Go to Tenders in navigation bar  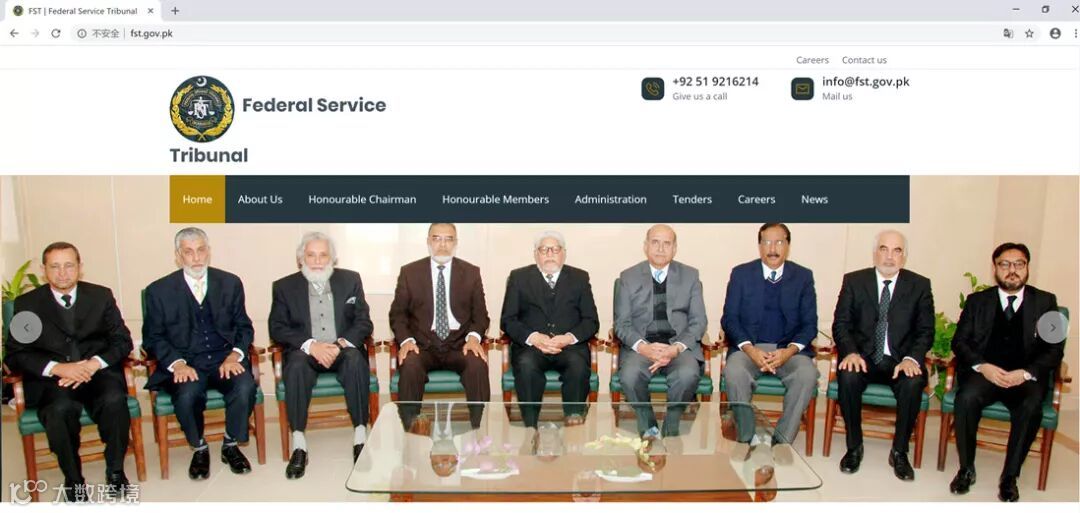point(692,199)
